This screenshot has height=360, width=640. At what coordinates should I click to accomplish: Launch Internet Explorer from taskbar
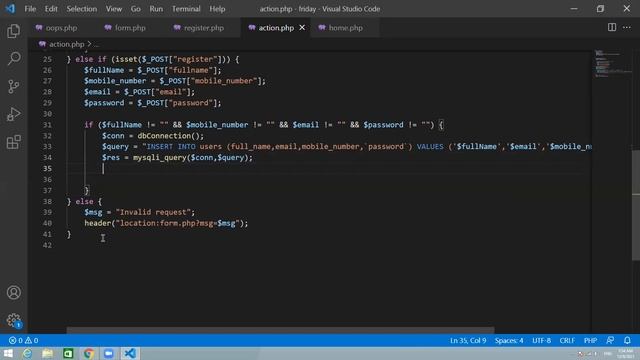(x=27, y=353)
